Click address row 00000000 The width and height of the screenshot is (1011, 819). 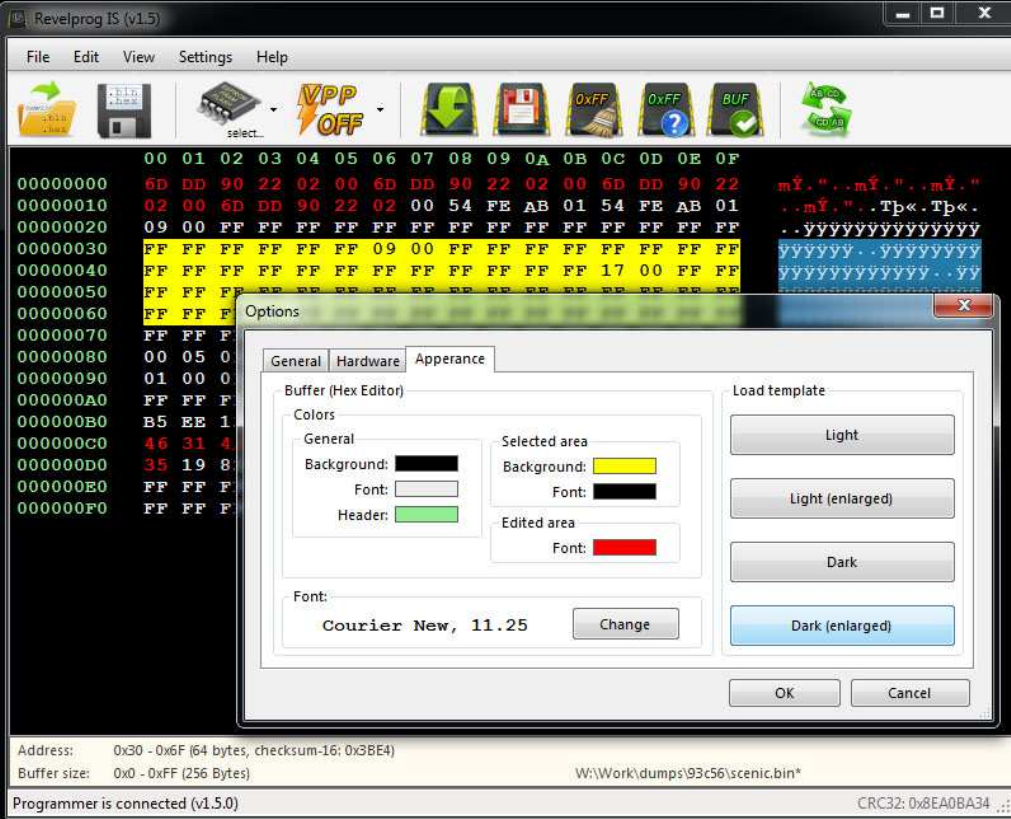pos(62,184)
